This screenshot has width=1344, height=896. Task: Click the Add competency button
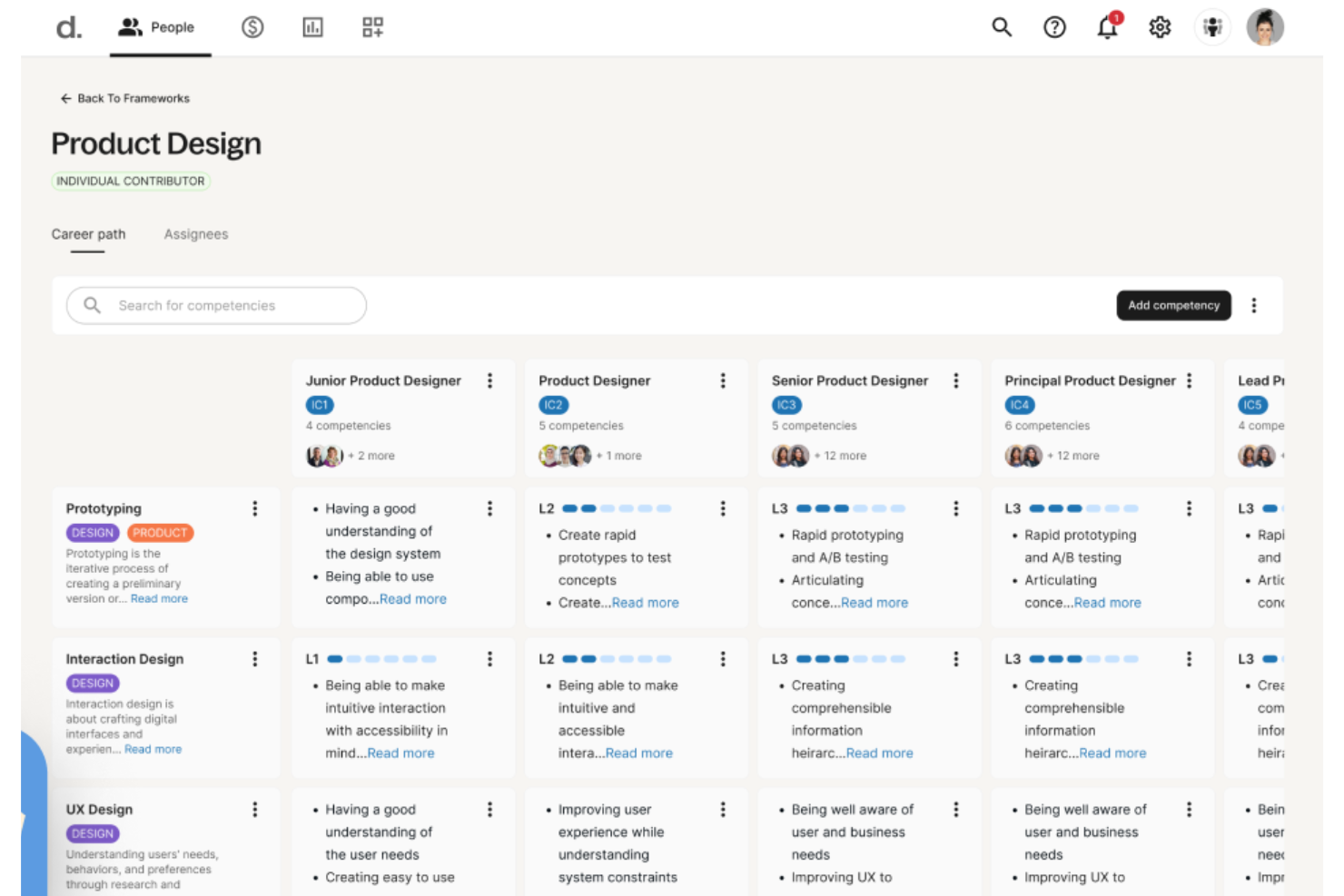pyautogui.click(x=1173, y=305)
